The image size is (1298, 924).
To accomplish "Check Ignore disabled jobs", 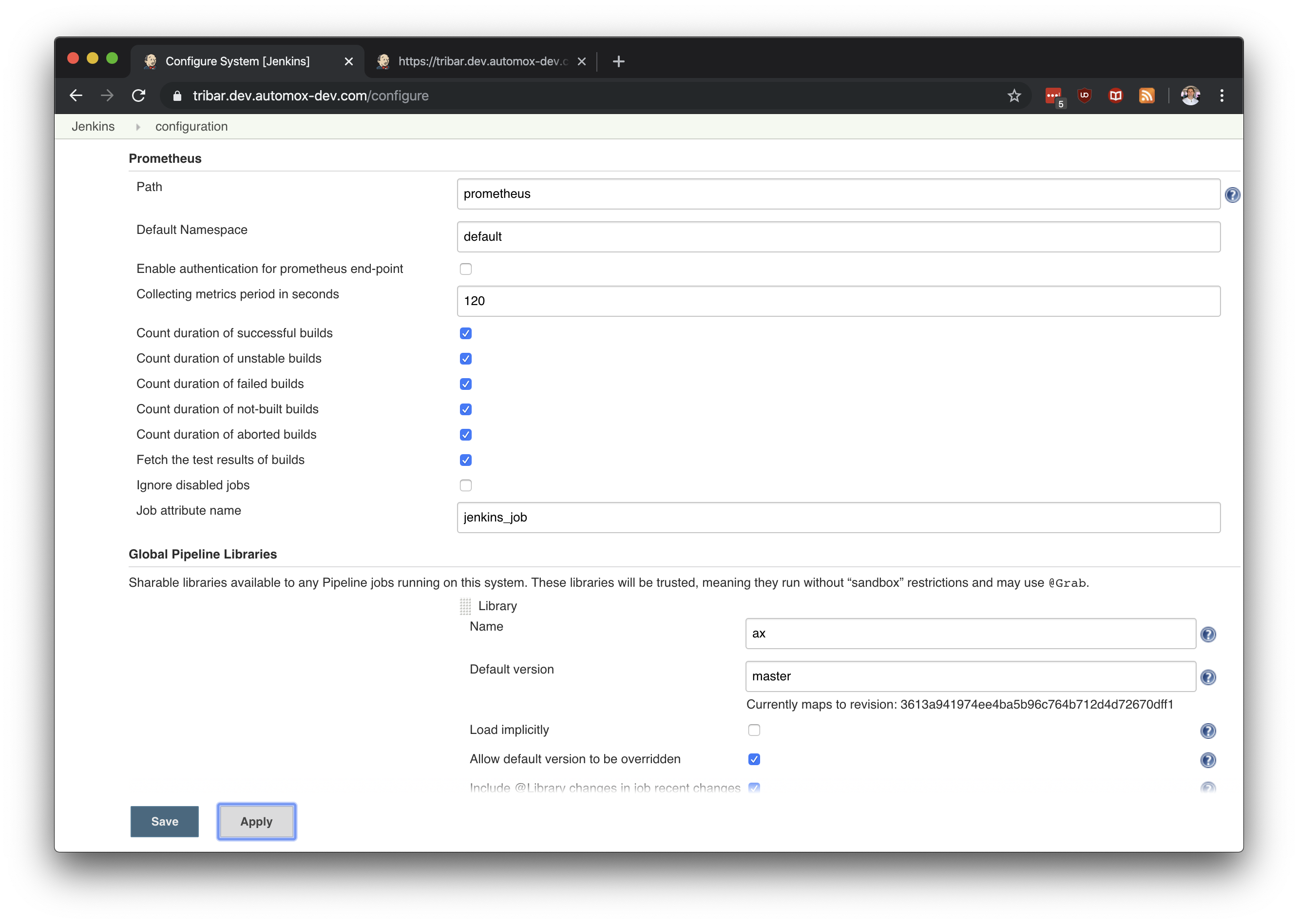I will pos(466,485).
